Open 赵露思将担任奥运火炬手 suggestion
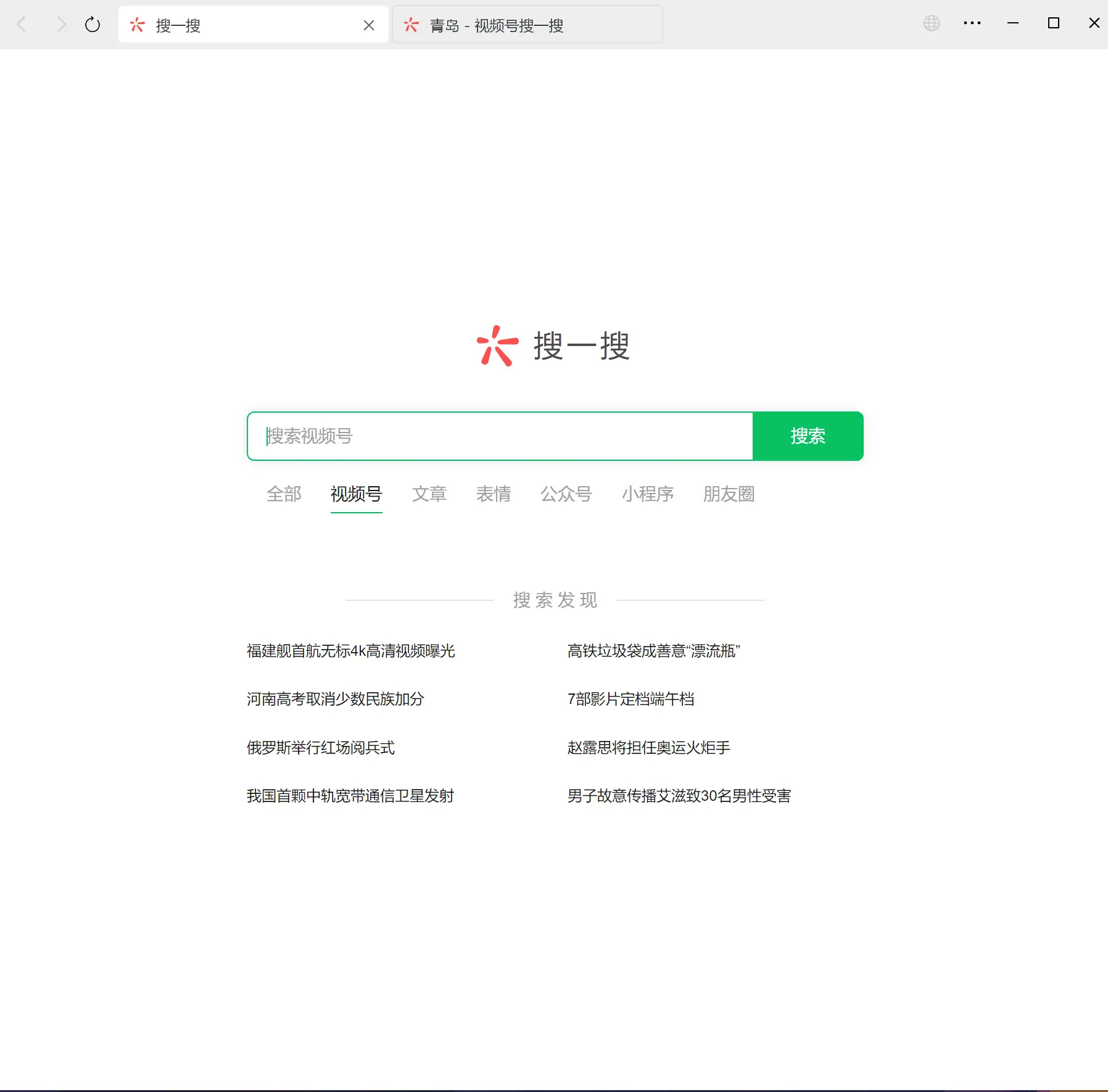 click(x=649, y=748)
